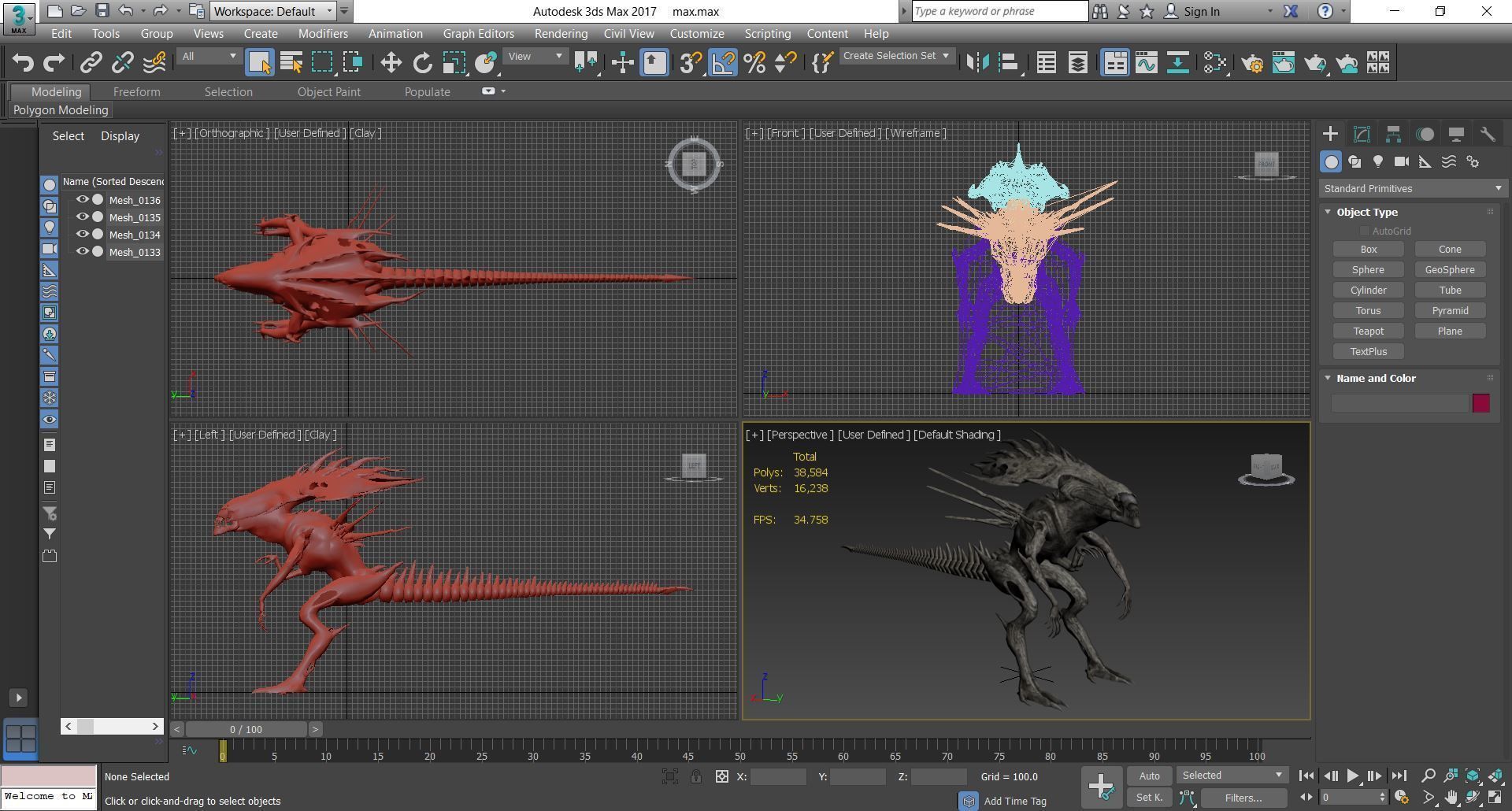Open Key Filters dialog button

[x=1243, y=798]
